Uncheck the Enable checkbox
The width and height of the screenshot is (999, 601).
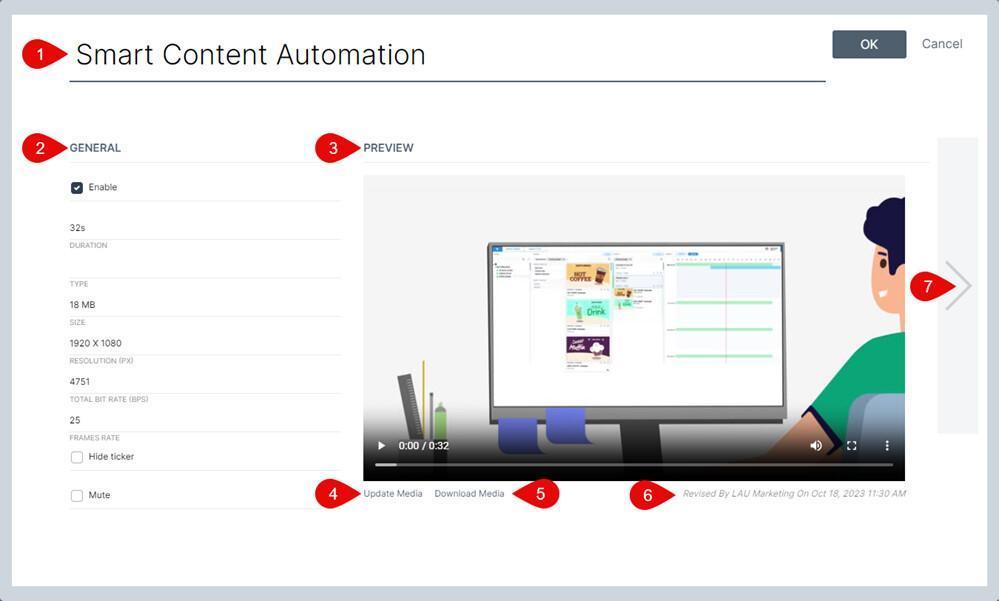tap(77, 187)
